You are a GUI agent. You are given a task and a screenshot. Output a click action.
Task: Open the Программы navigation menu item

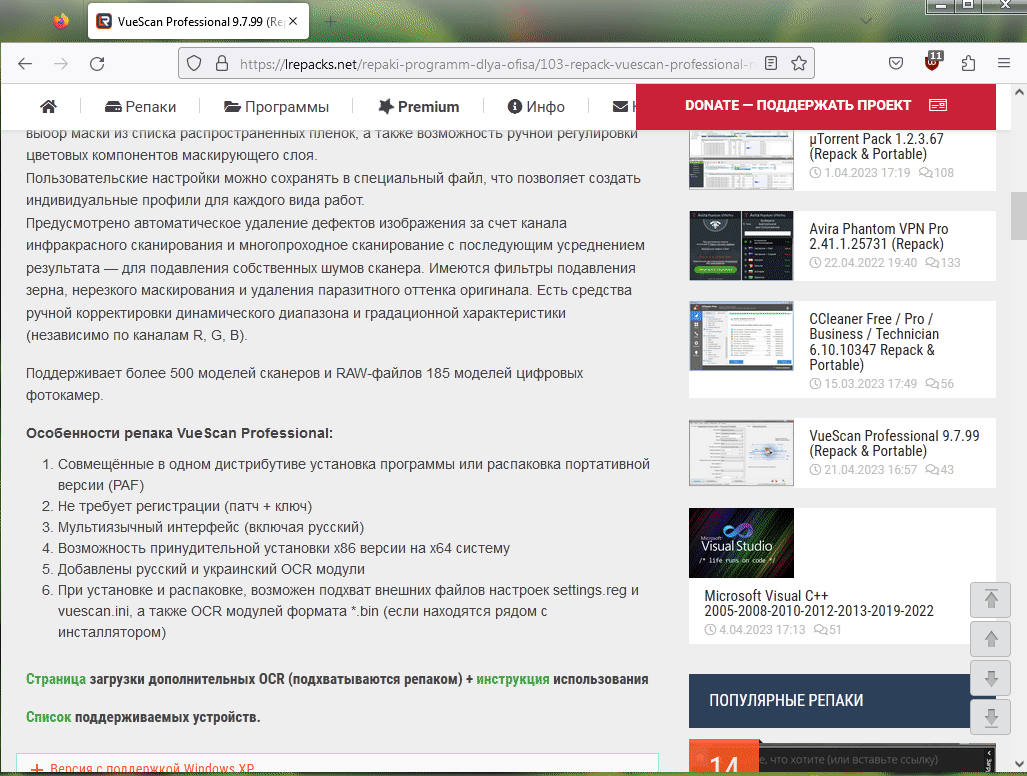(x=276, y=107)
